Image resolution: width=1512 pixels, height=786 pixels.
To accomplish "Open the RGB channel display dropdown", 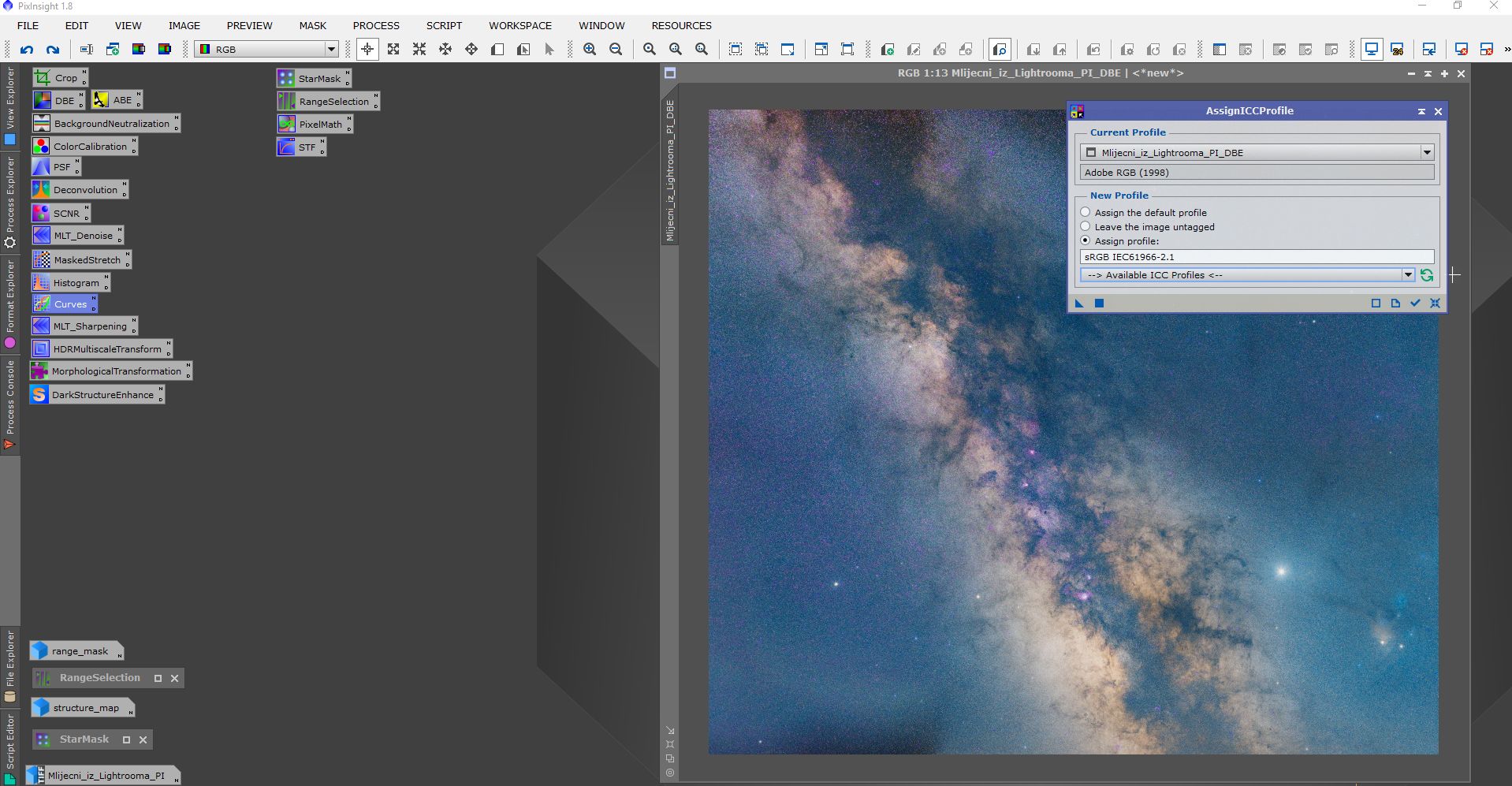I will (x=331, y=50).
